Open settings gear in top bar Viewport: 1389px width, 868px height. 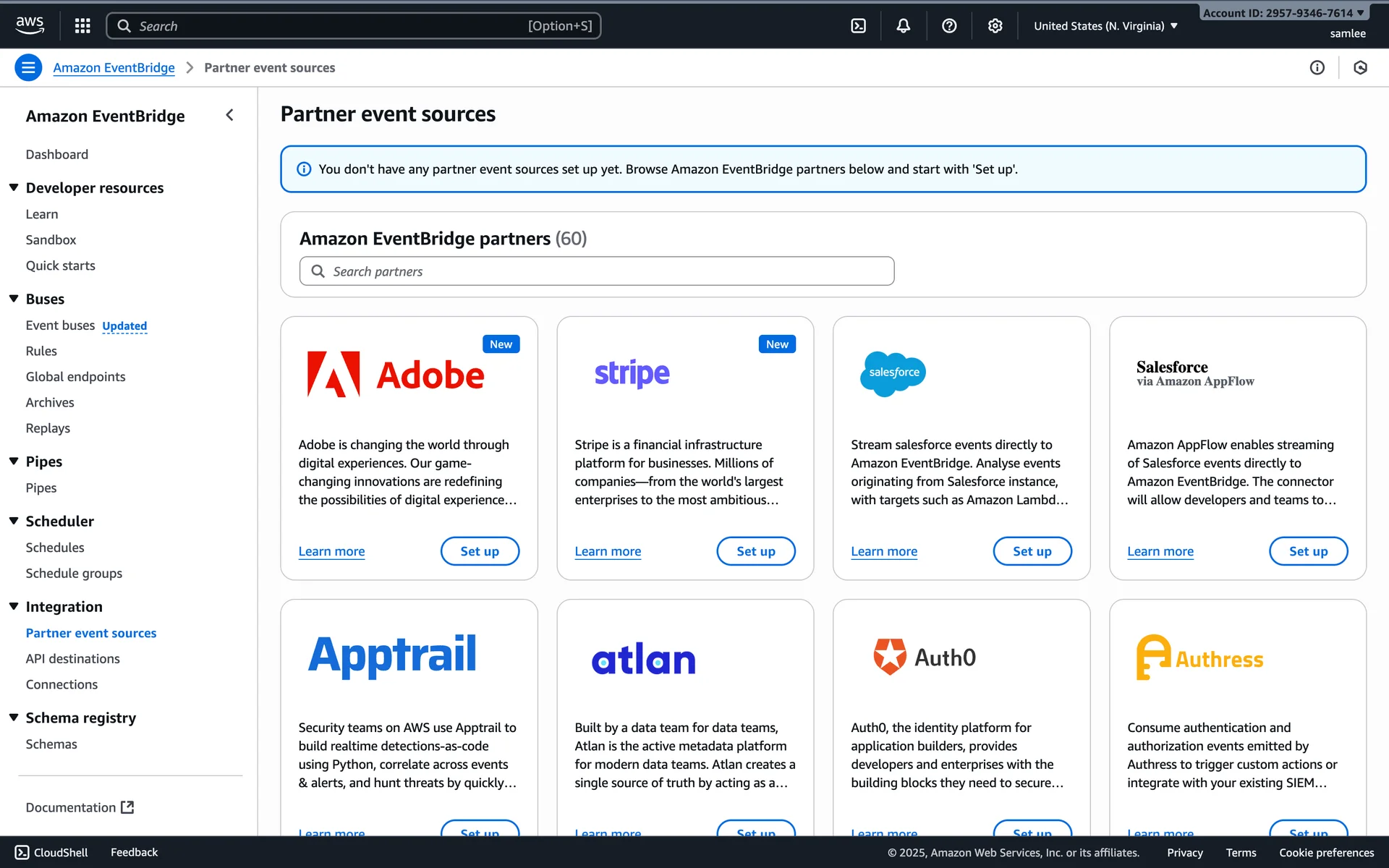point(995,26)
